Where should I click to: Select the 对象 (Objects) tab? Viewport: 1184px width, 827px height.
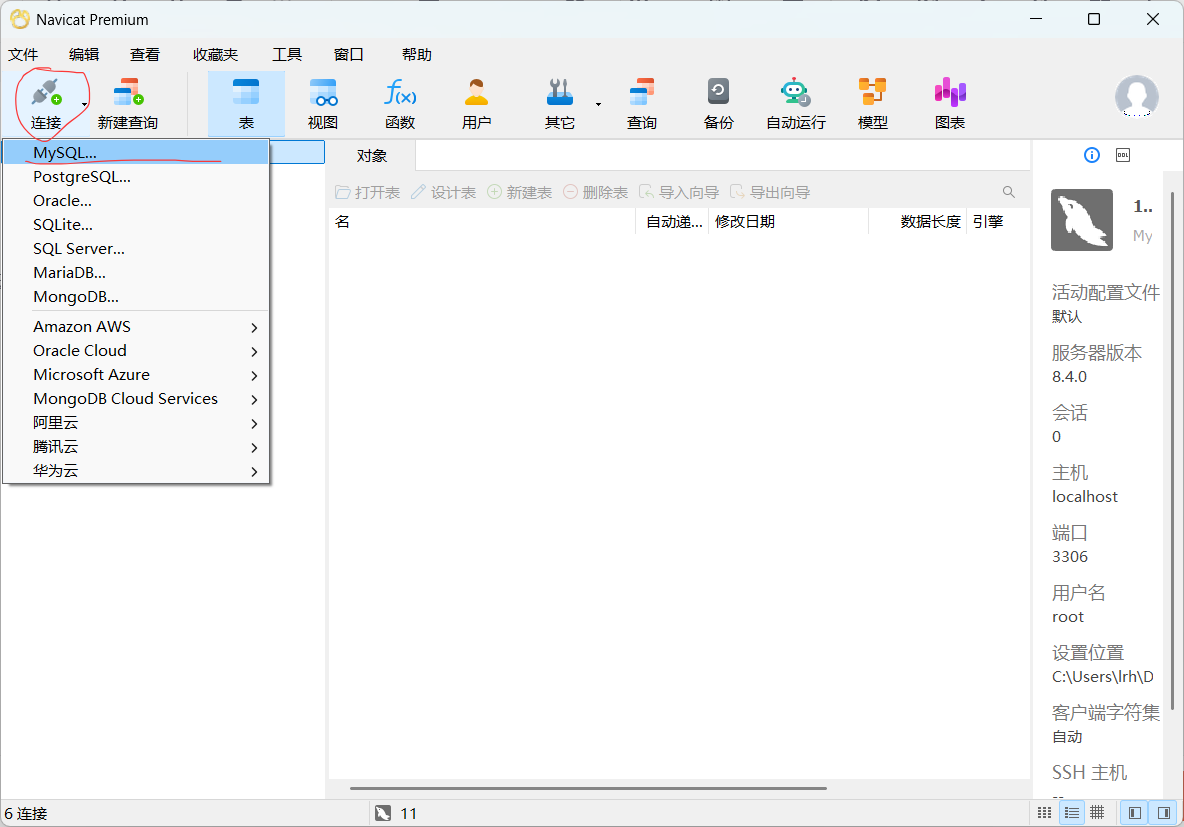point(372,156)
